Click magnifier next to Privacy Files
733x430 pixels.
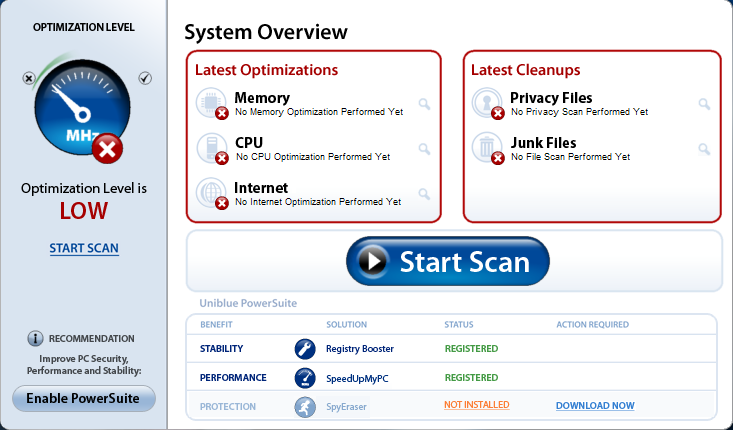pos(704,104)
